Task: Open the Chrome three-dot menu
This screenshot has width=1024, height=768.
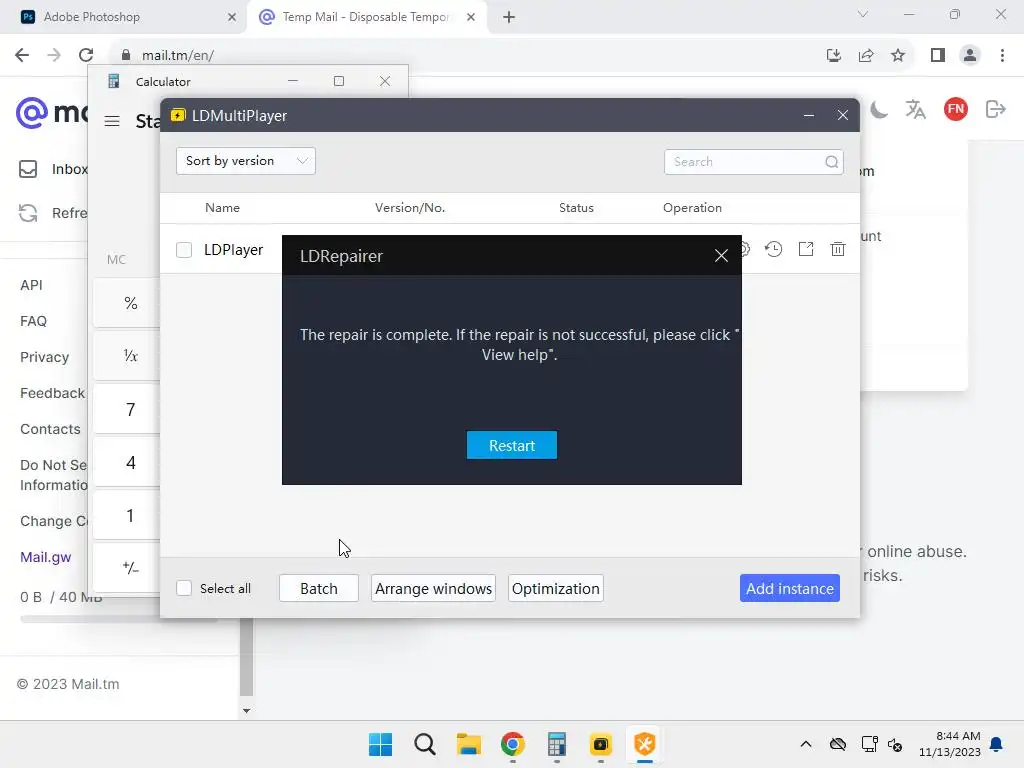Action: click(x=1002, y=55)
